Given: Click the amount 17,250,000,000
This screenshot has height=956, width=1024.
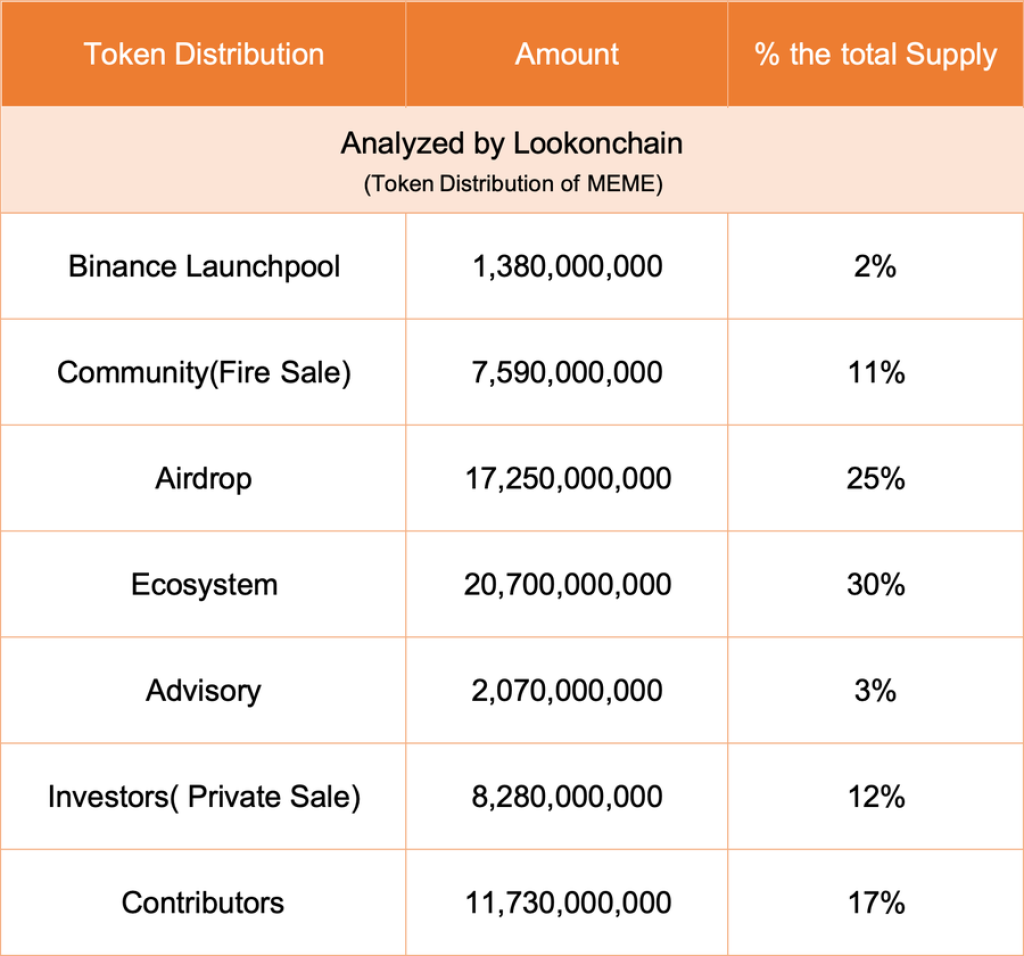Looking at the screenshot, I should [567, 479].
